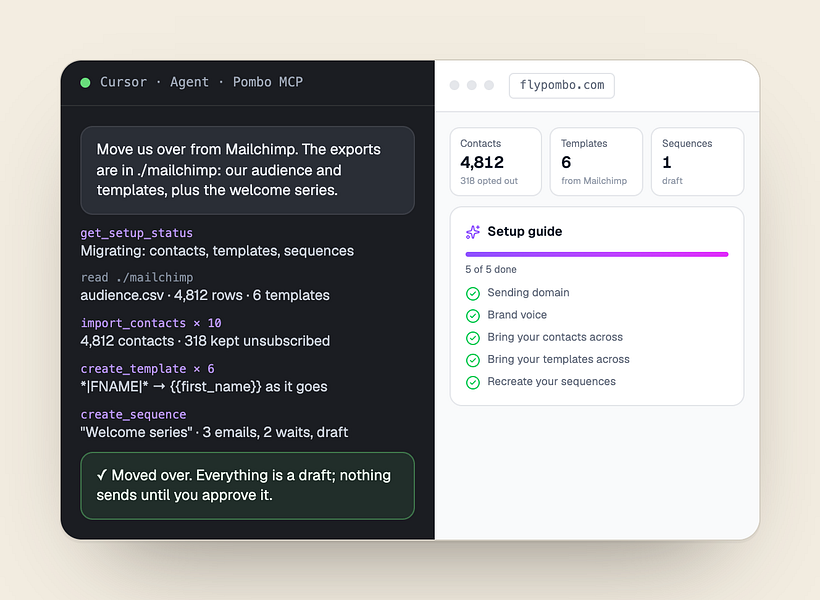Click the "5 of 5 done" label
This screenshot has height=600, width=820.
click(491, 269)
